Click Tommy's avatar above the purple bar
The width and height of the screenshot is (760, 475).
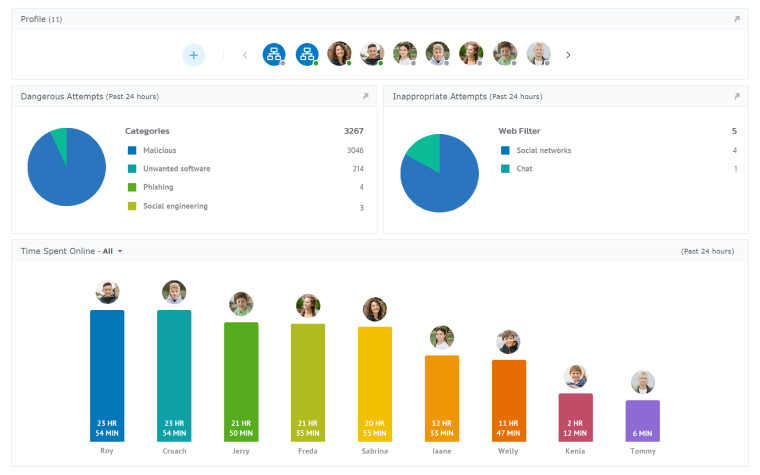pos(643,382)
